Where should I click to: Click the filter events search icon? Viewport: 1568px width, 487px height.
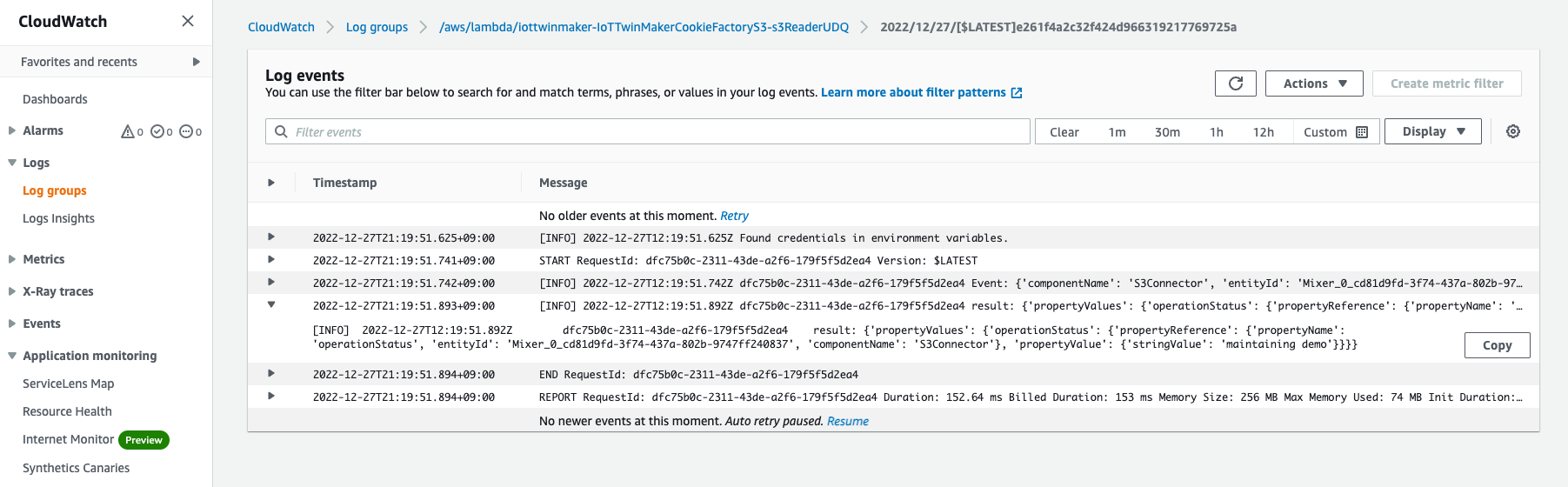pyautogui.click(x=281, y=131)
